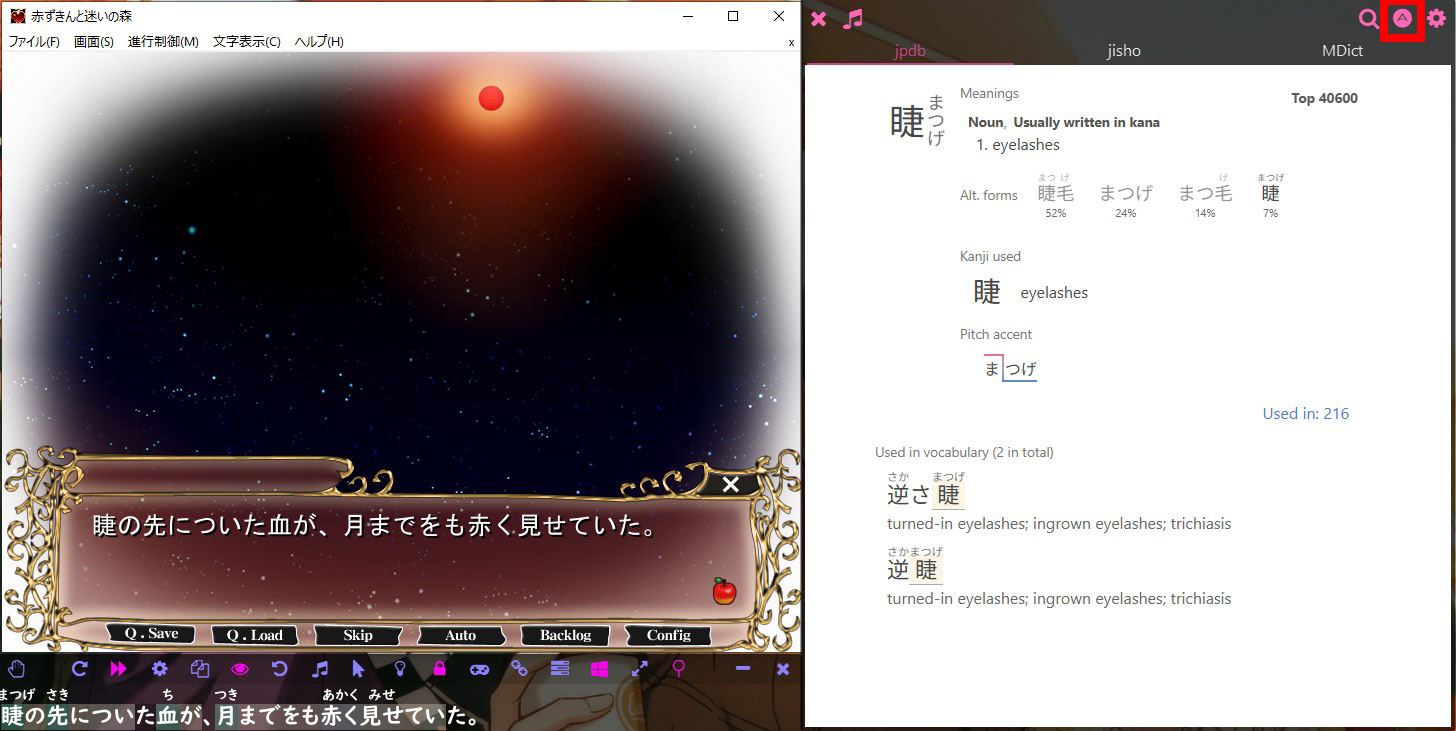Click the circled up-arrow icon in dictionary panel

(1402, 18)
